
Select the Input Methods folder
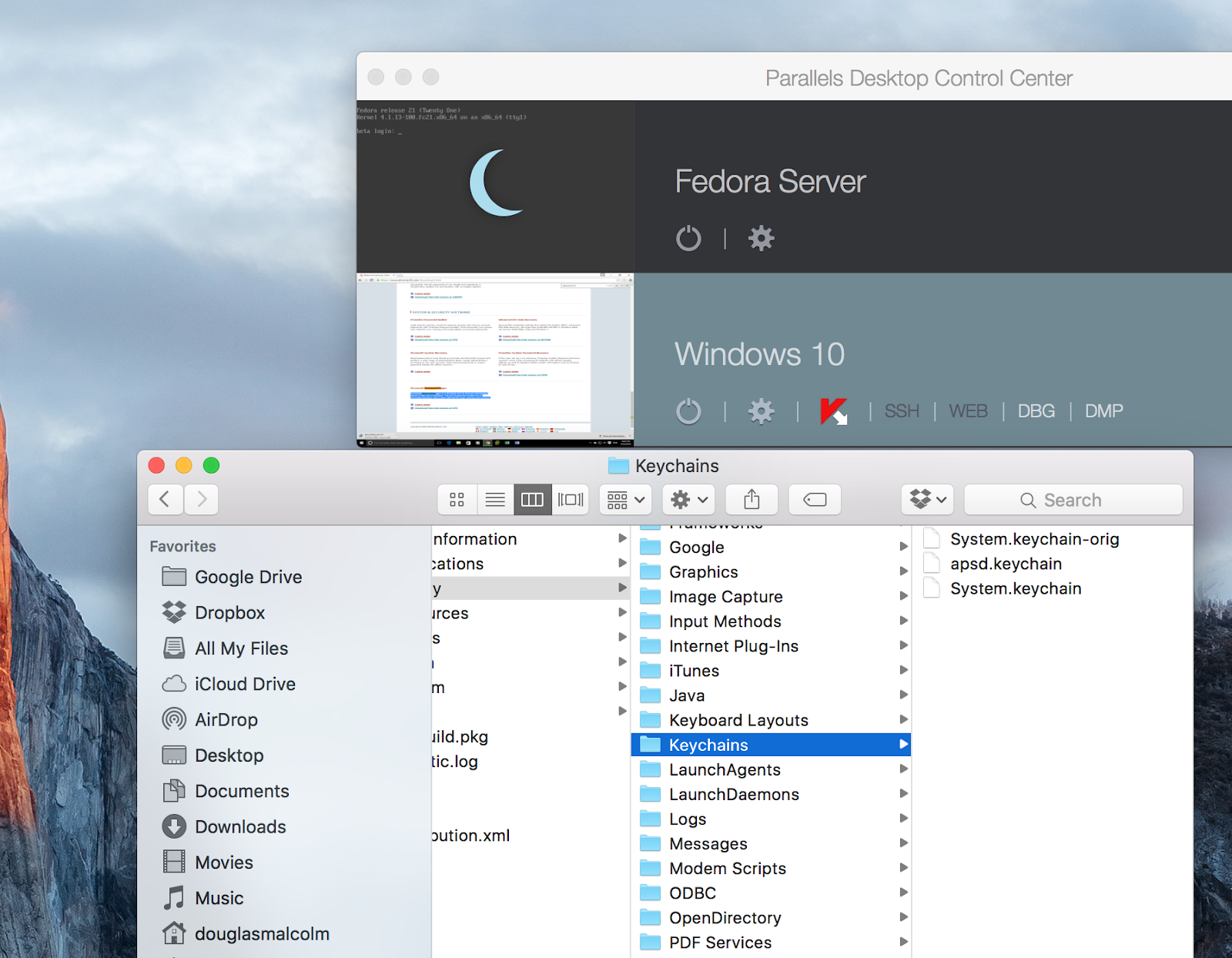pyautogui.click(x=771, y=621)
